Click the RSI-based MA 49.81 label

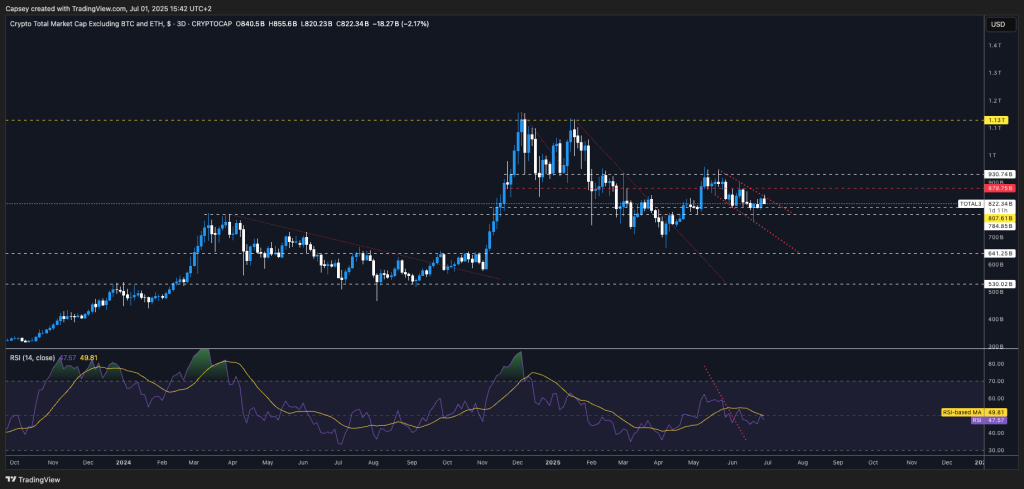point(974,413)
